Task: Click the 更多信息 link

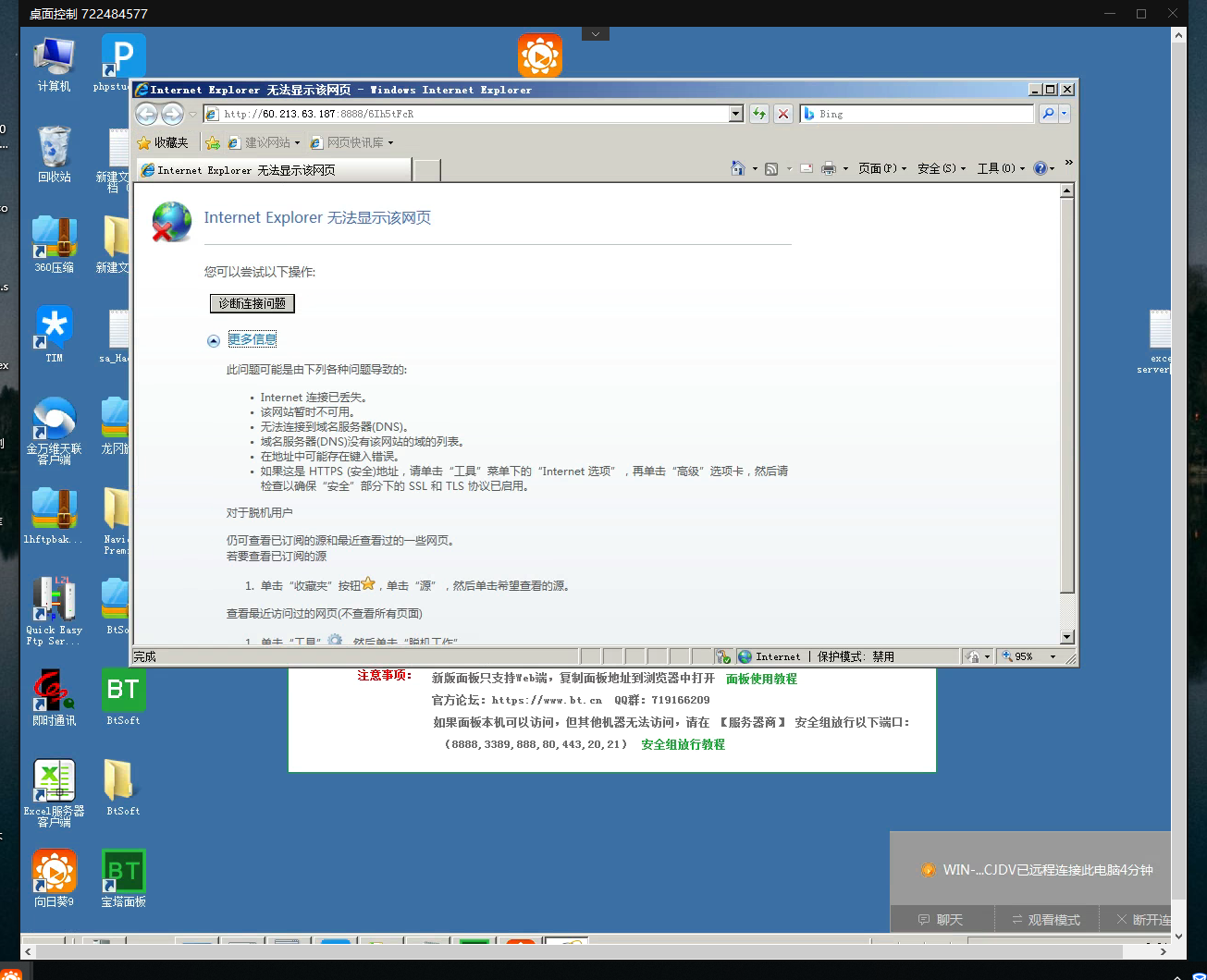Action: click(x=252, y=339)
